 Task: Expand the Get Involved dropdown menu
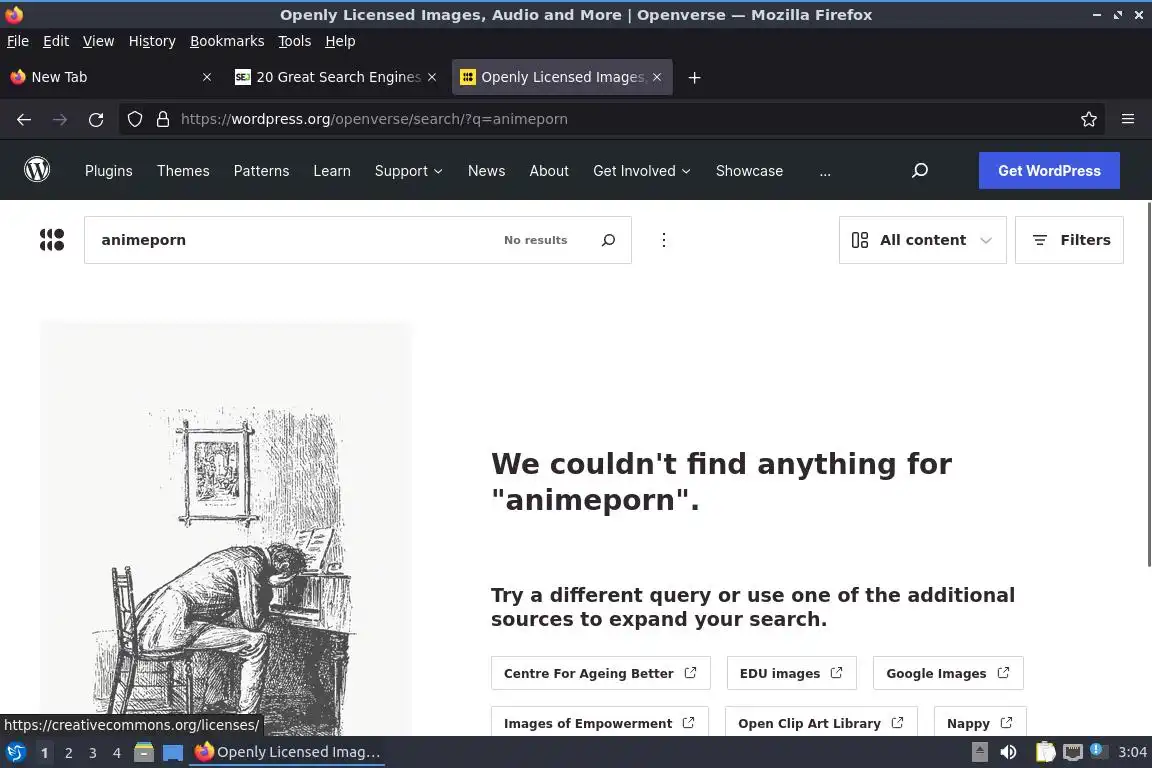641,171
